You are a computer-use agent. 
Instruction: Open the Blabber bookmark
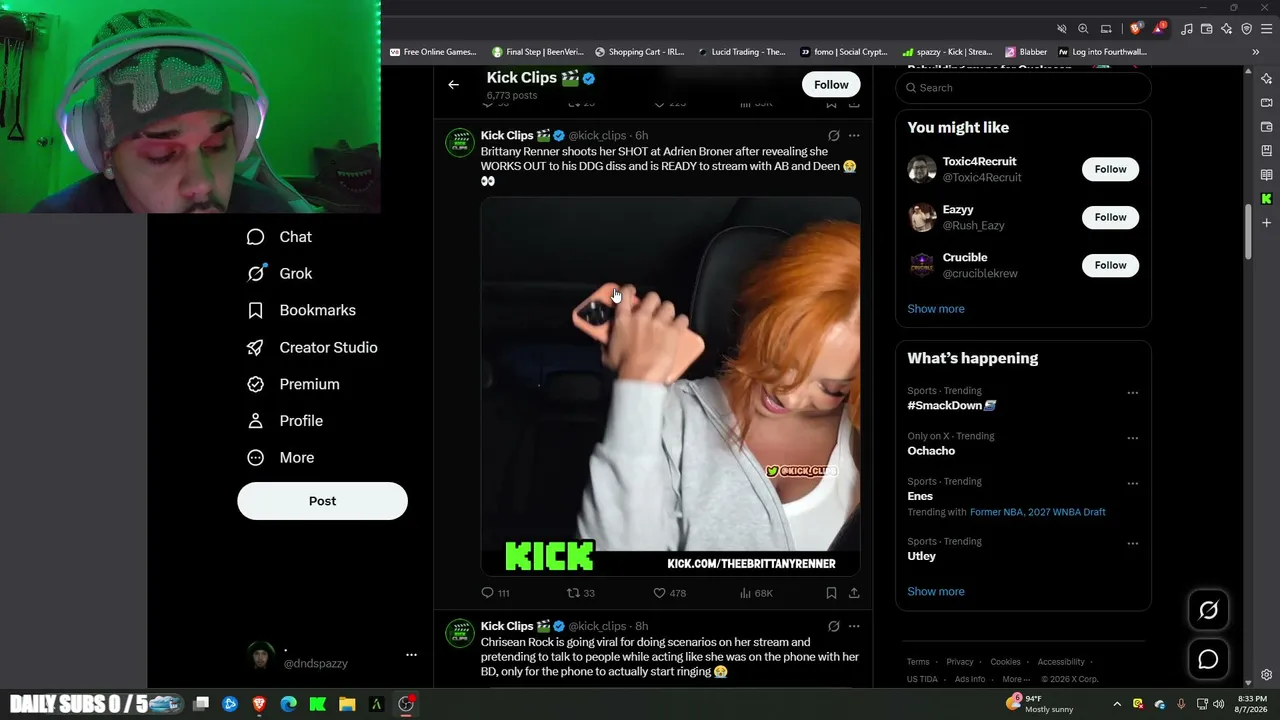point(1027,52)
